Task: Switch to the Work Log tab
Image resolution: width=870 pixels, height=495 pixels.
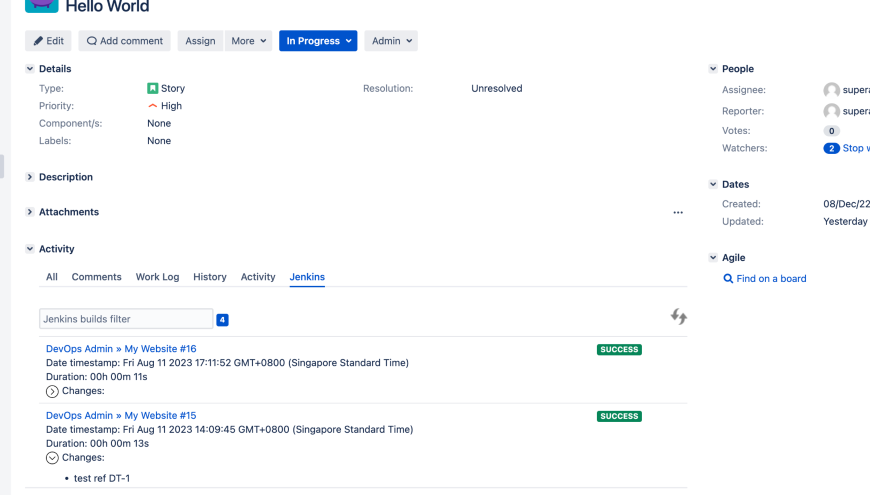Action: point(157,277)
